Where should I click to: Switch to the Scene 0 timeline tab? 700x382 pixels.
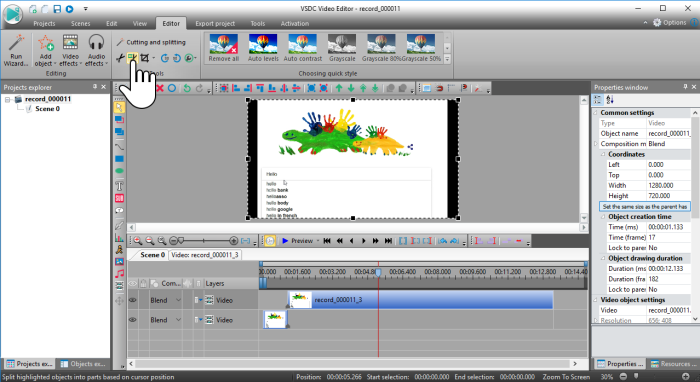152,255
